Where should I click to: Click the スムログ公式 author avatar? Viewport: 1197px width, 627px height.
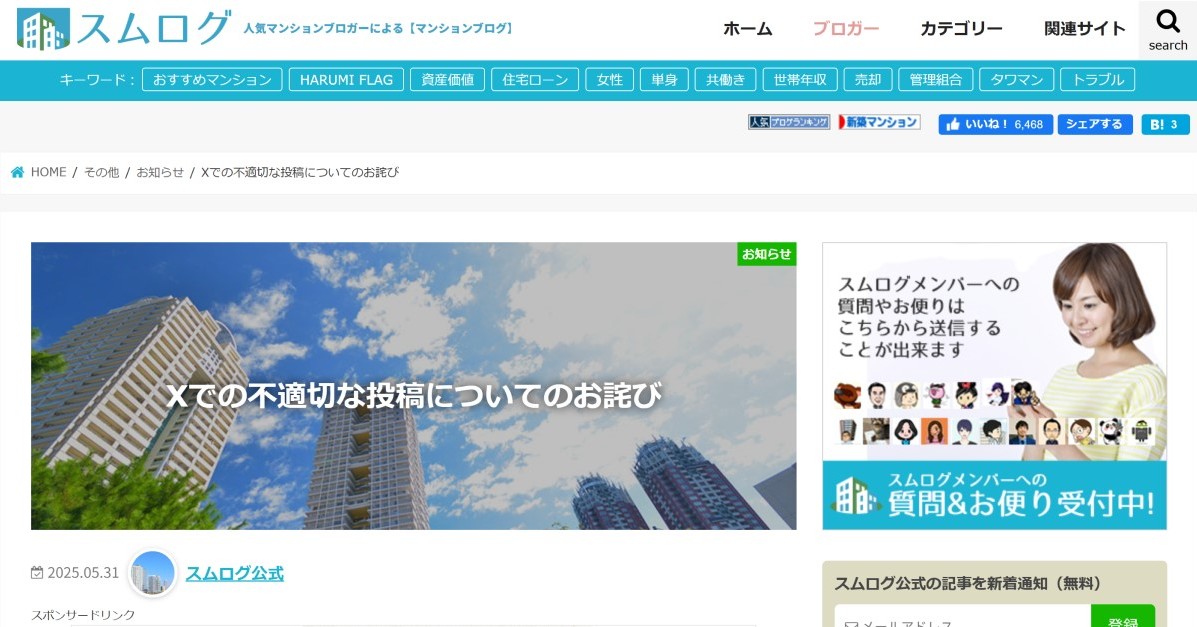(x=152, y=573)
